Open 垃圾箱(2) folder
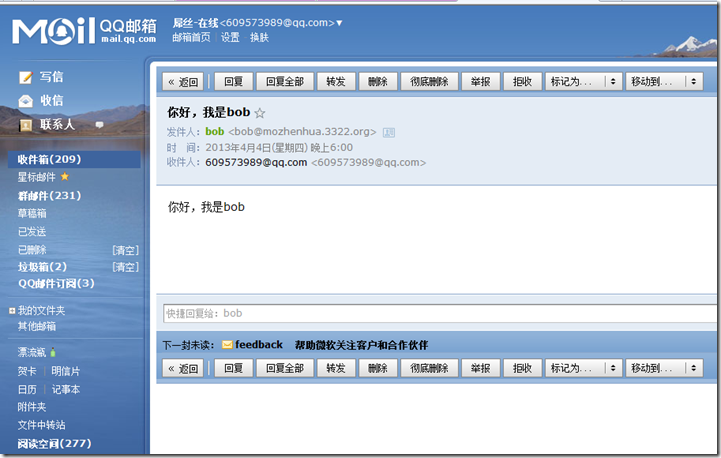Image resolution: width=721 pixels, height=458 pixels. click(x=42, y=267)
